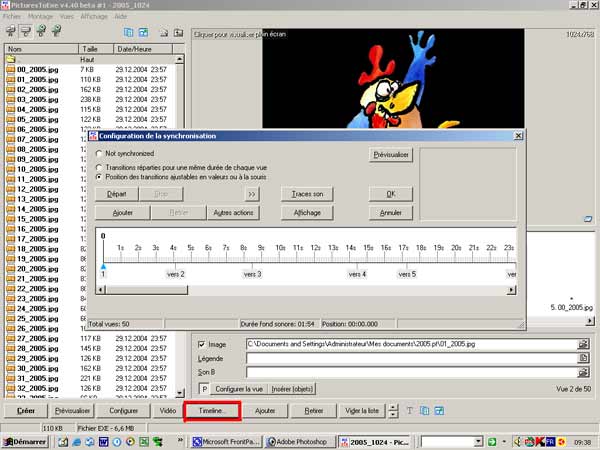Click the Démarrer start button

click(25, 442)
